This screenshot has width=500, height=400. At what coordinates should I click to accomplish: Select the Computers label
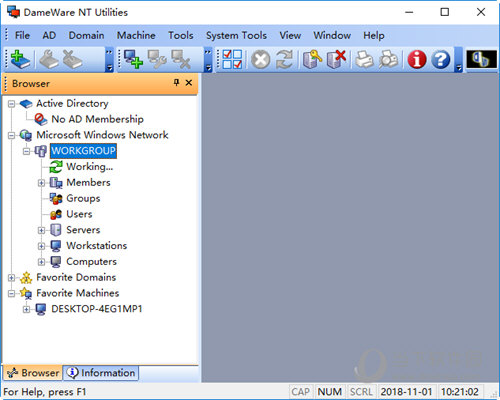91,262
